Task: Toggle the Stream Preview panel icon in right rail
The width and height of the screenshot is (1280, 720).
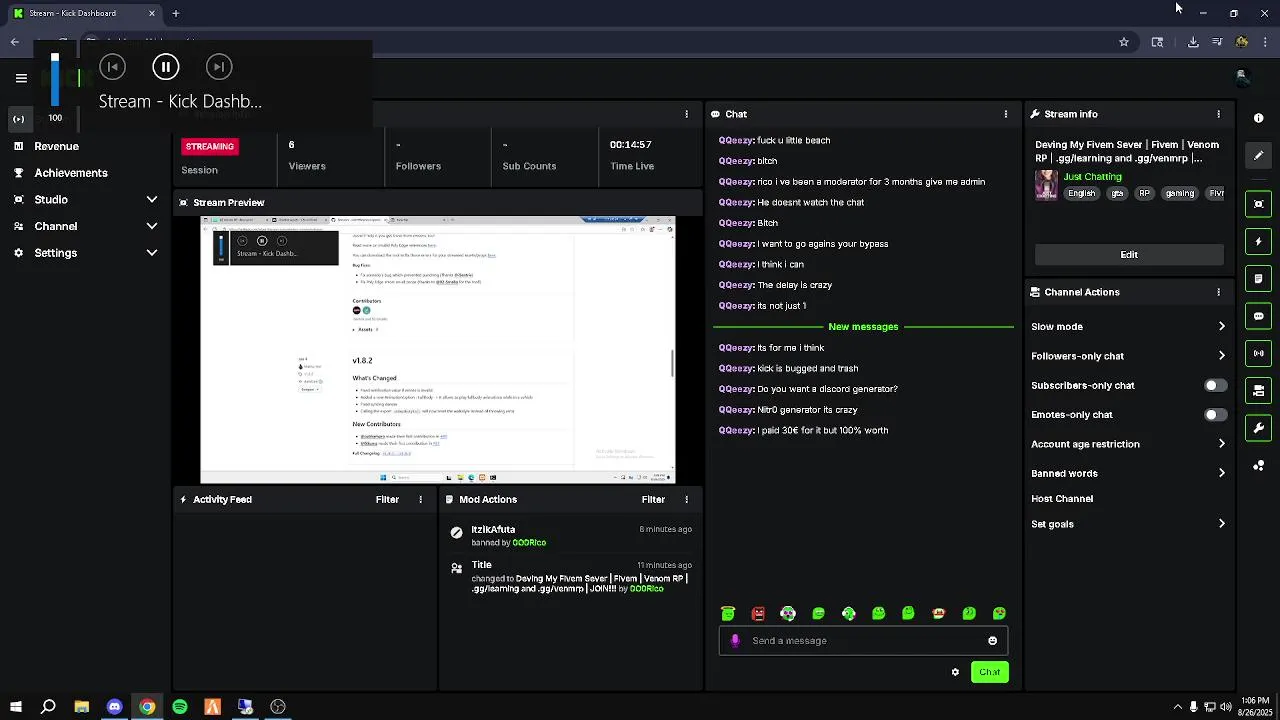Action: click(1258, 204)
